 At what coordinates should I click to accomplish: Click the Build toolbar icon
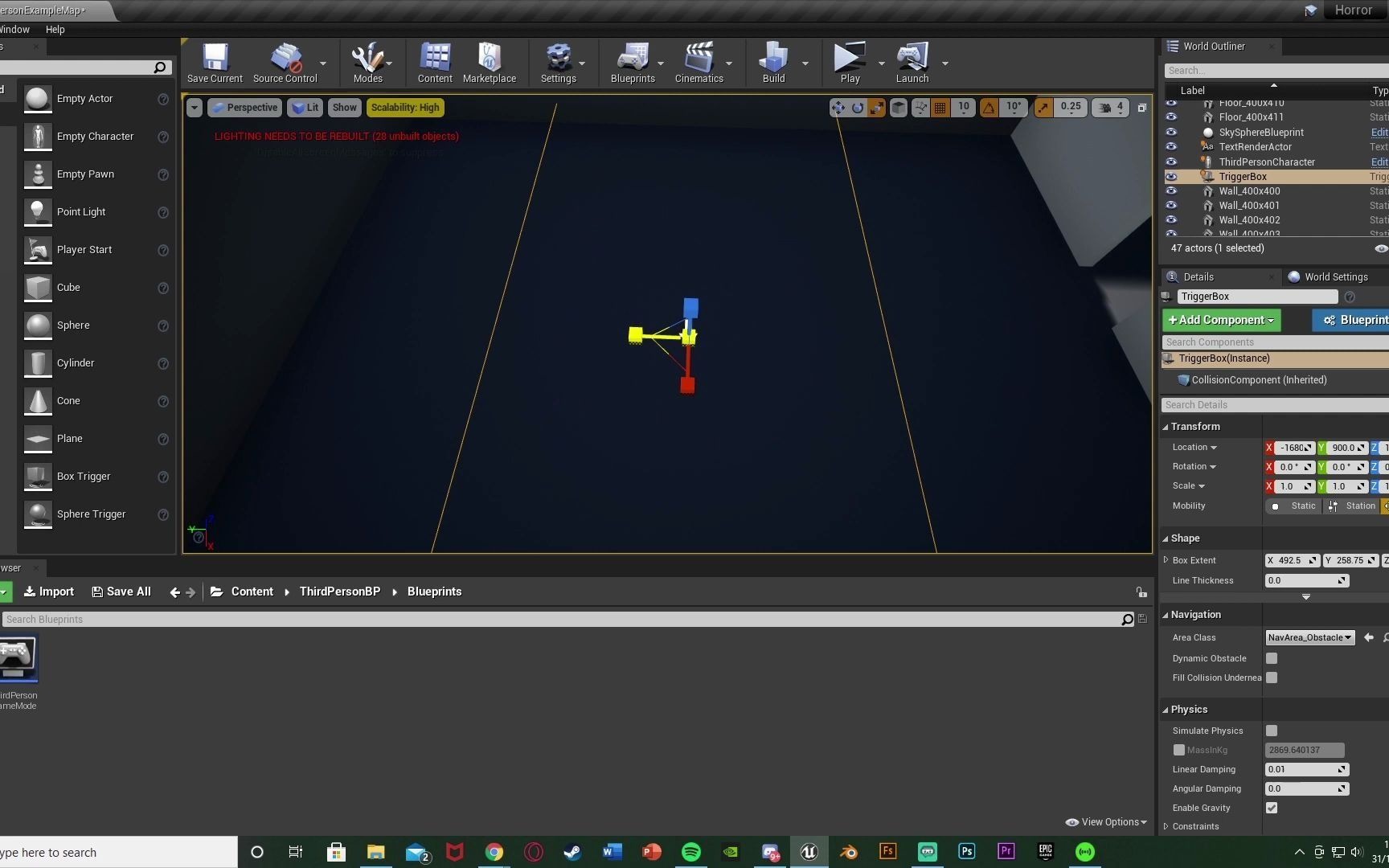click(x=772, y=63)
